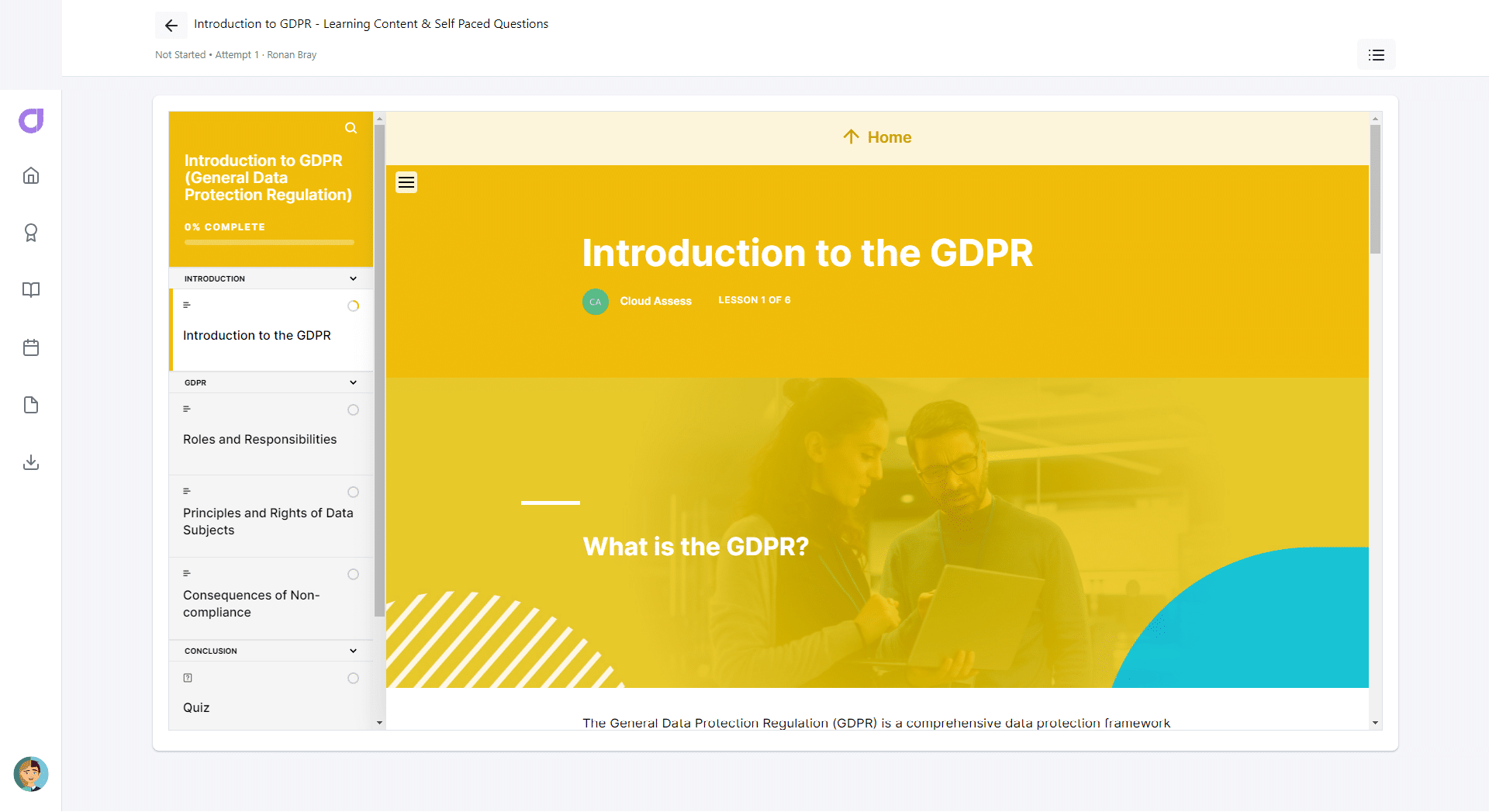The image size is (1489, 812).
Task: Click the course title in the yellow sidebar header
Action: tap(268, 178)
